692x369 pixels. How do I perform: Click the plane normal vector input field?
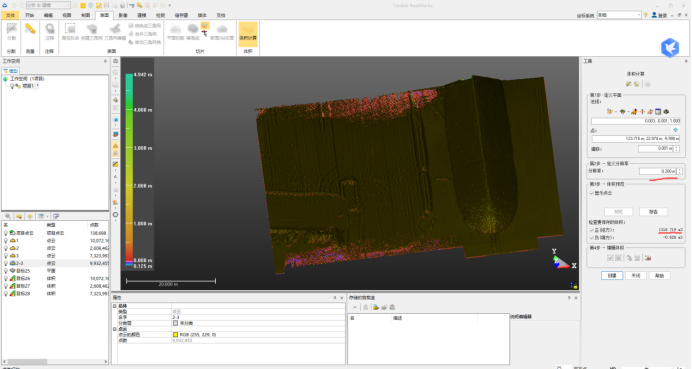pos(636,121)
